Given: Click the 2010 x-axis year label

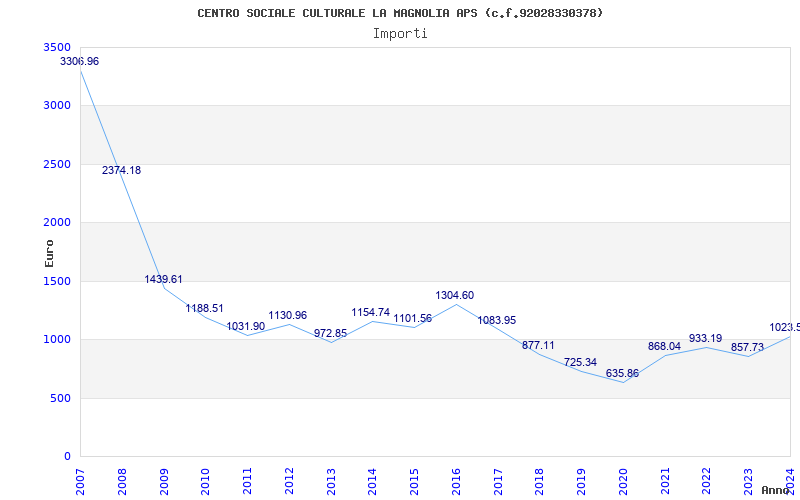Looking at the screenshot, I should click(206, 482).
